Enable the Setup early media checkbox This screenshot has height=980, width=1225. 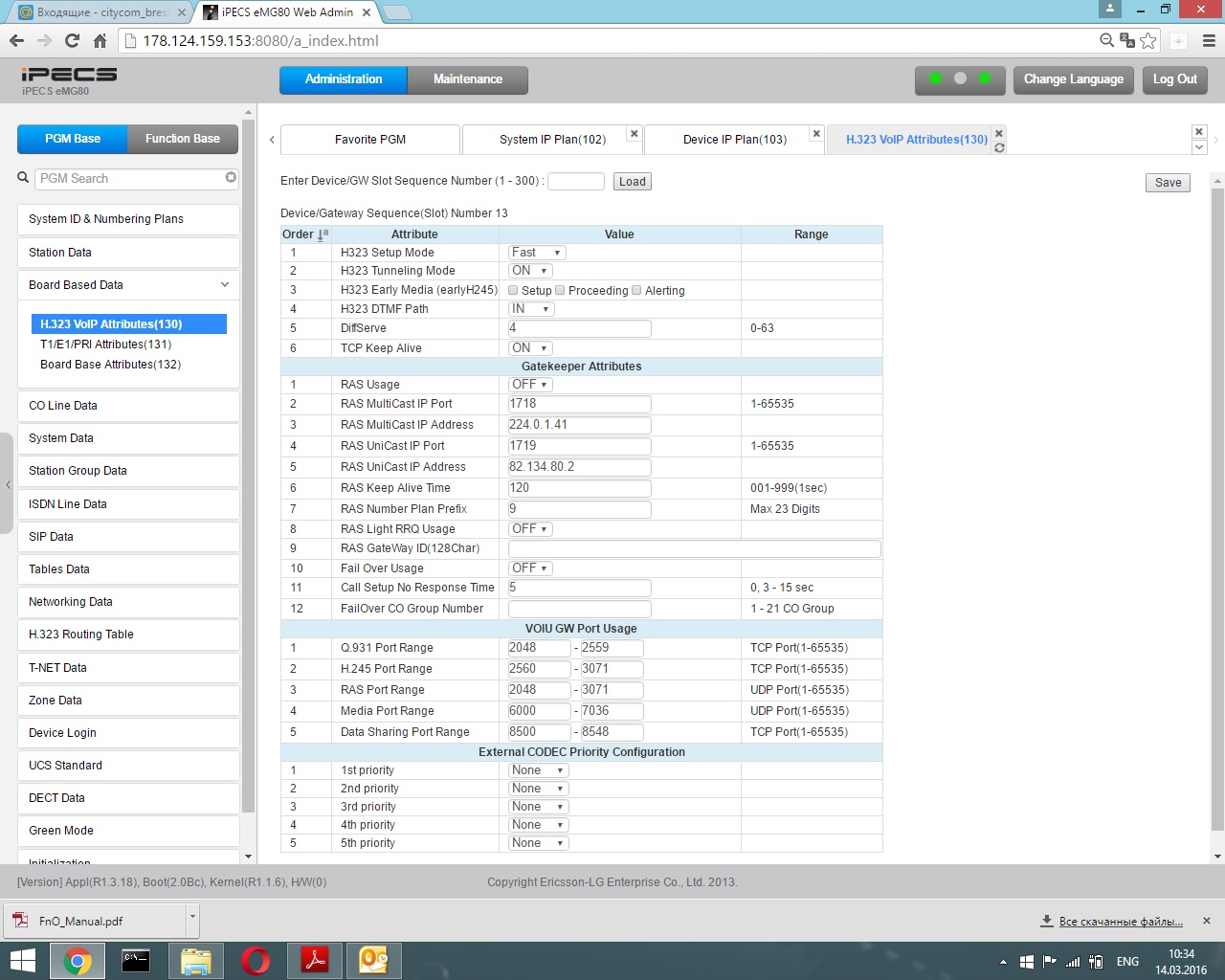[513, 290]
